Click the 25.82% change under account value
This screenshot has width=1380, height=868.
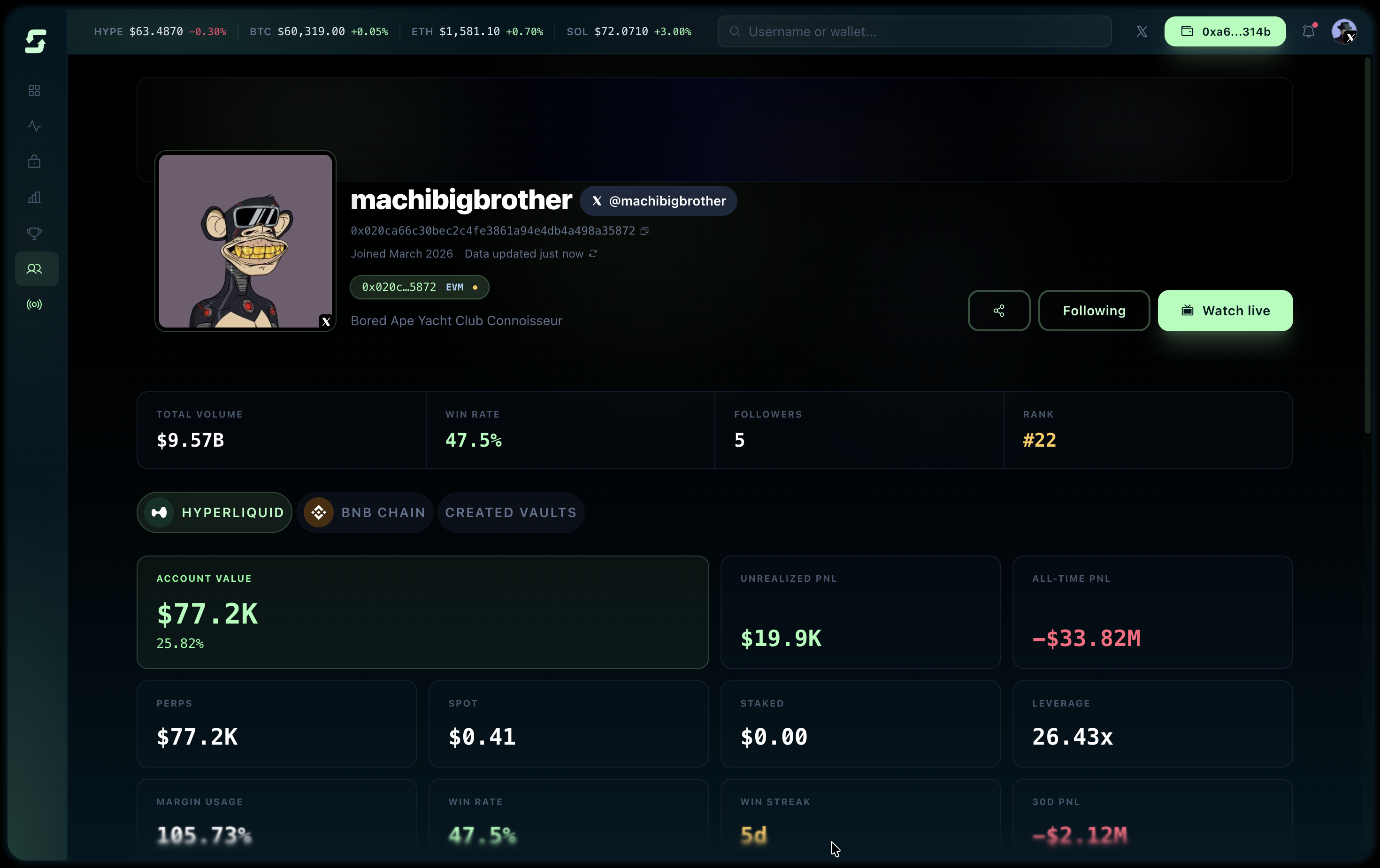tap(180, 643)
